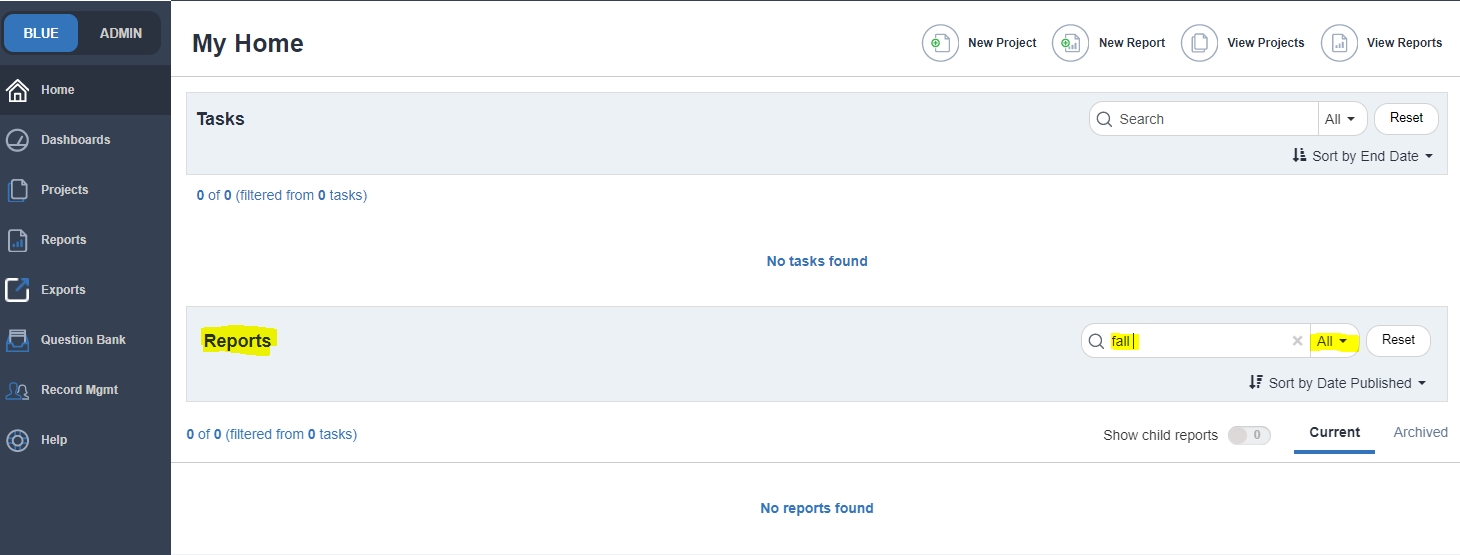Switch to the Archived reports tab
Image resolution: width=1460 pixels, height=555 pixels.
coord(1420,433)
